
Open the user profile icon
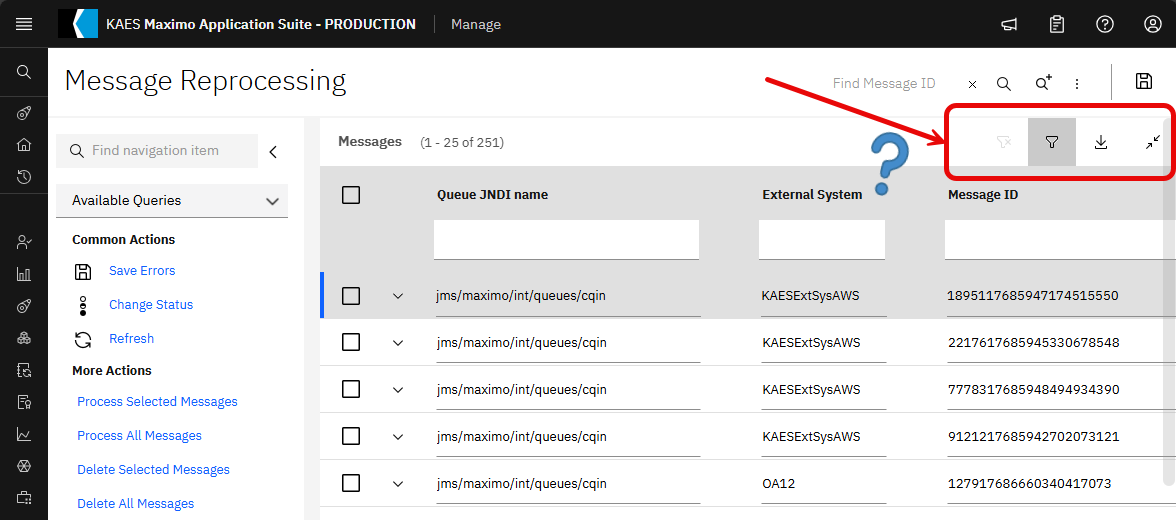click(1153, 24)
